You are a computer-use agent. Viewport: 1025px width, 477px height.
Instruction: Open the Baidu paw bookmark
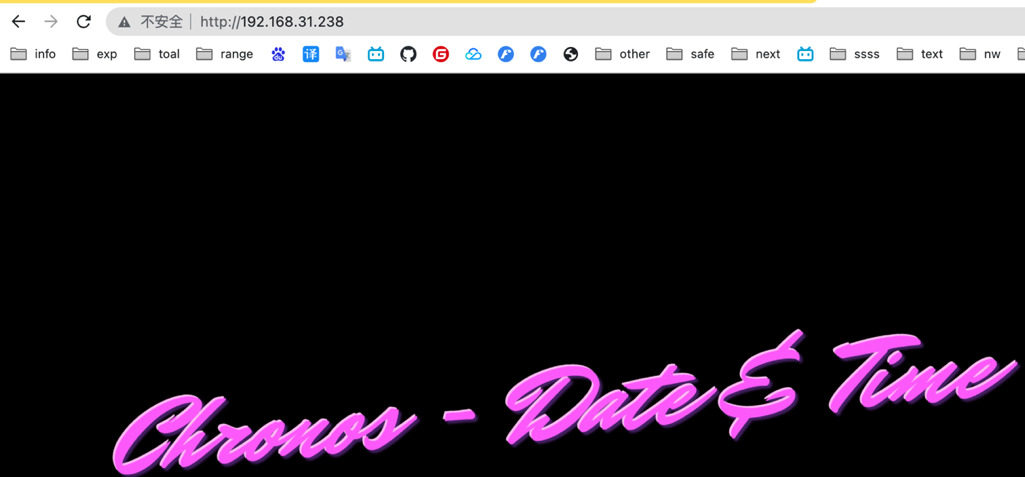[278, 54]
